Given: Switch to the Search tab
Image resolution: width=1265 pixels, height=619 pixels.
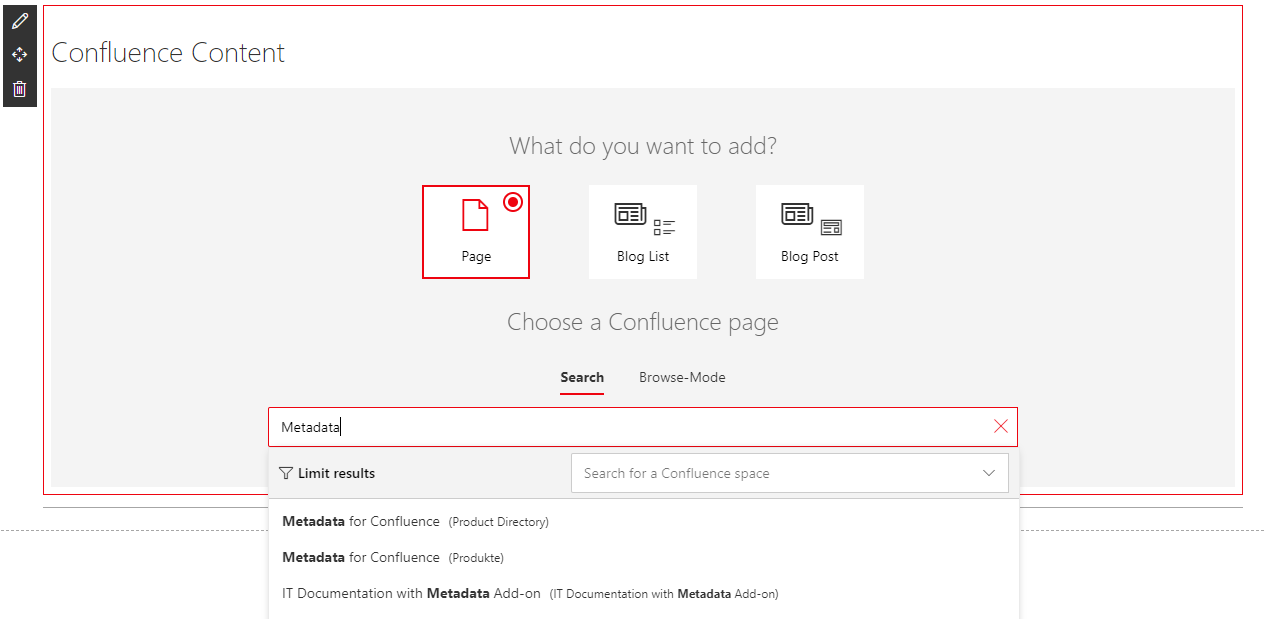Looking at the screenshot, I should click(582, 377).
